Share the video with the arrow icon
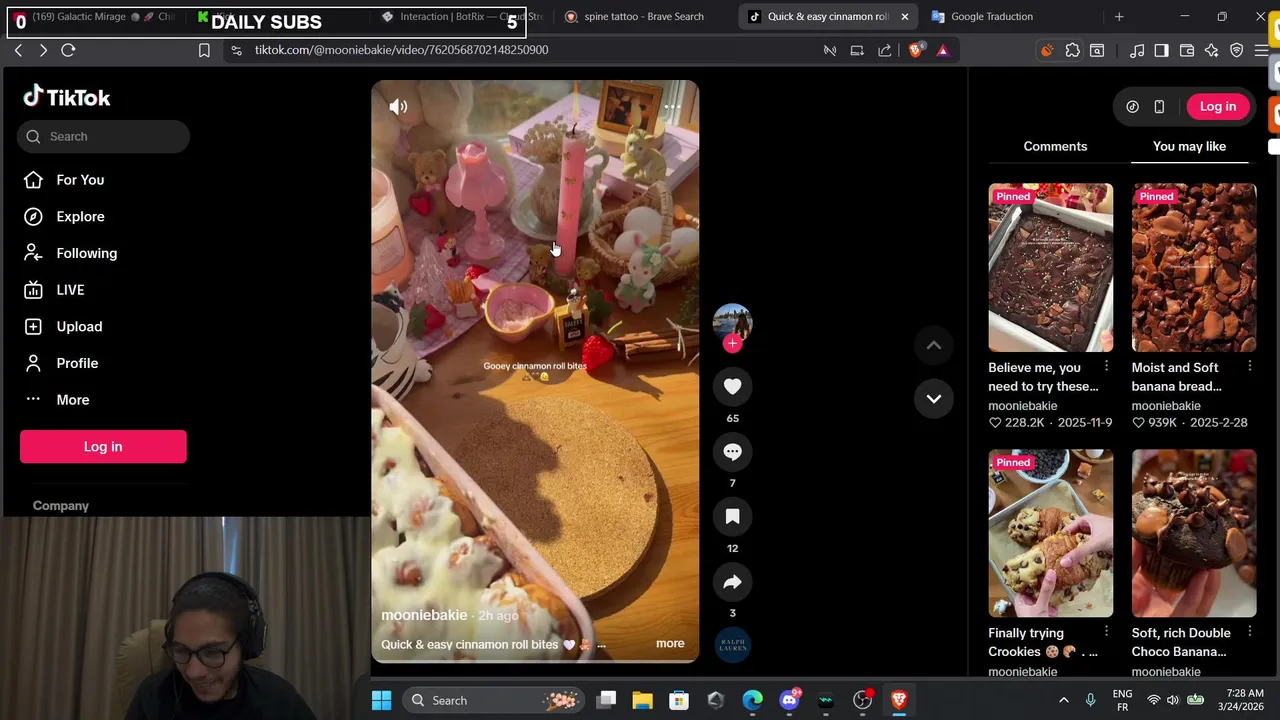The image size is (1280, 720). [x=732, y=581]
